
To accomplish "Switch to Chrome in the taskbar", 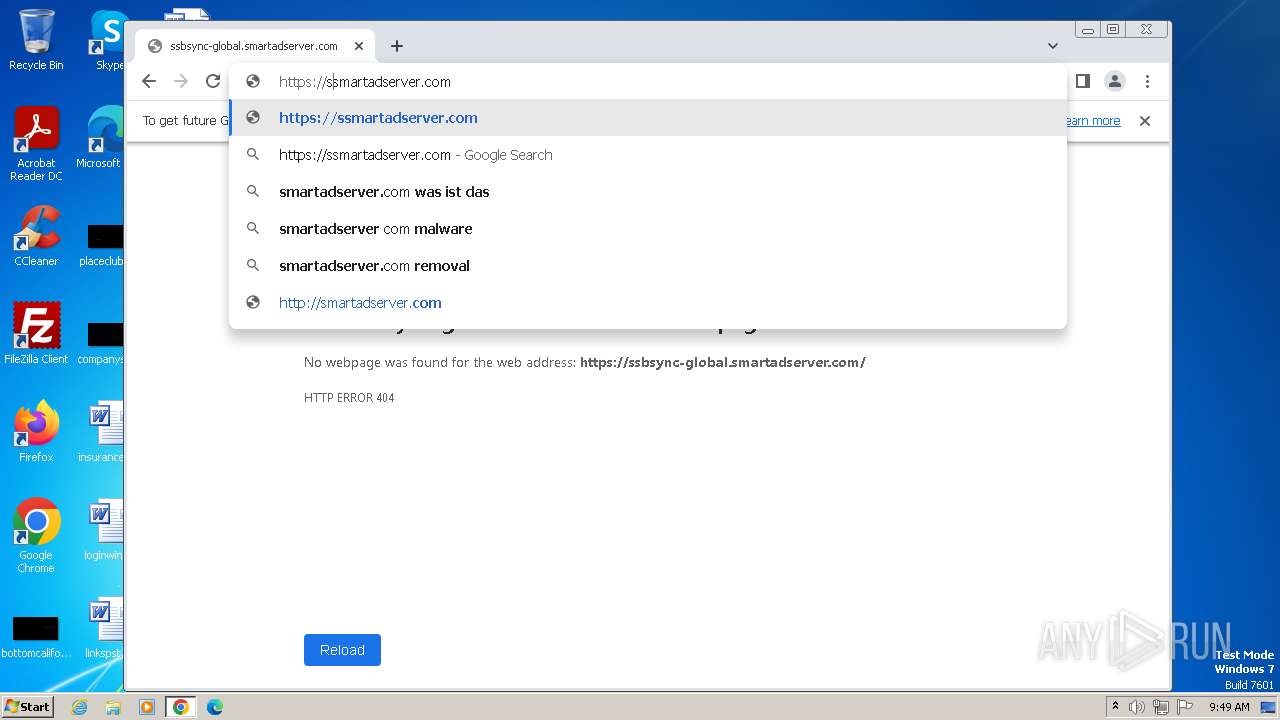I will [181, 707].
